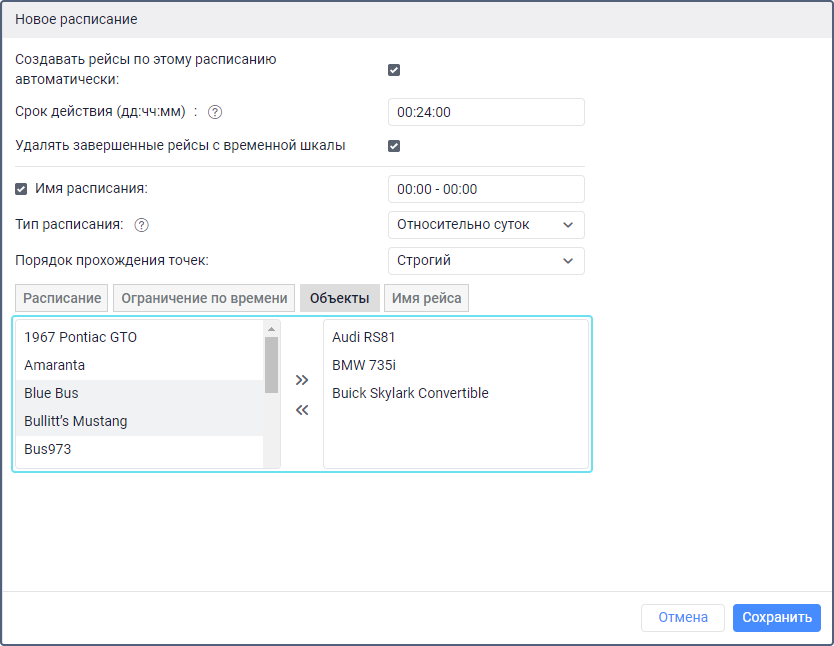Click help icon next to Срок действия
This screenshot has width=834, height=646.
pos(215,112)
